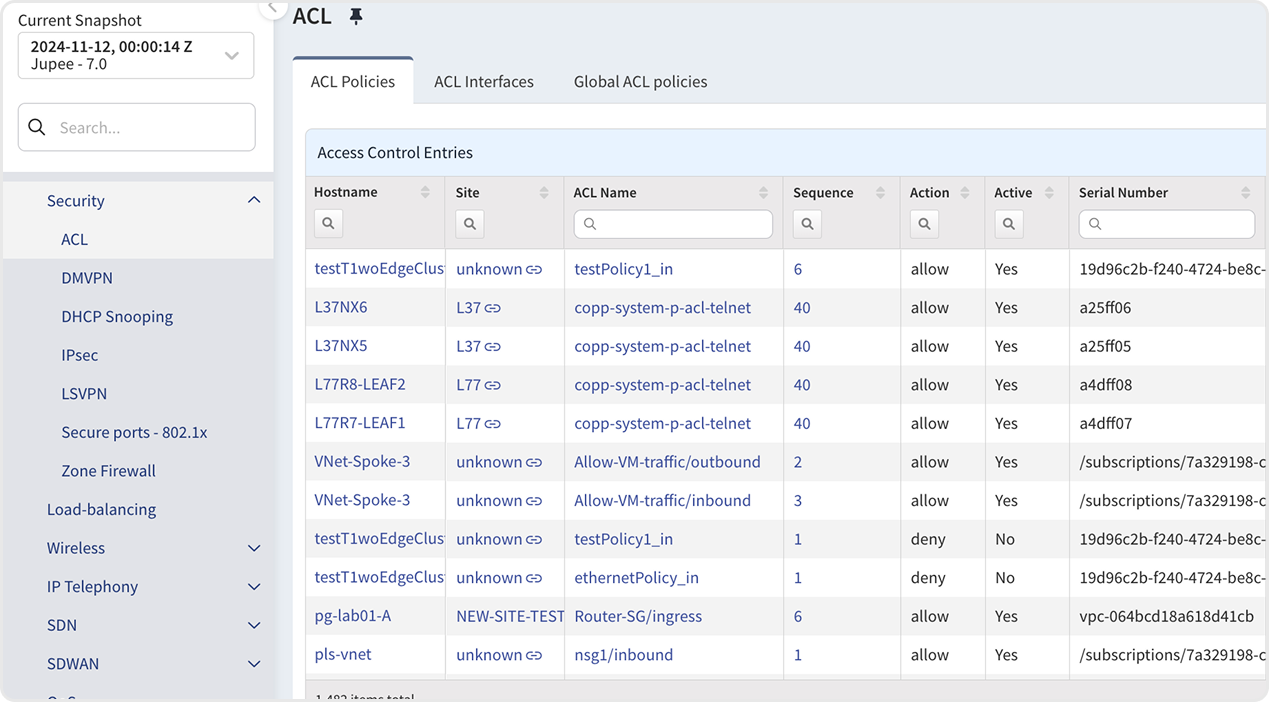Click the link icon beside site L37 for L37NX6
Viewport: 1269px width, 702px height.
coord(493,308)
